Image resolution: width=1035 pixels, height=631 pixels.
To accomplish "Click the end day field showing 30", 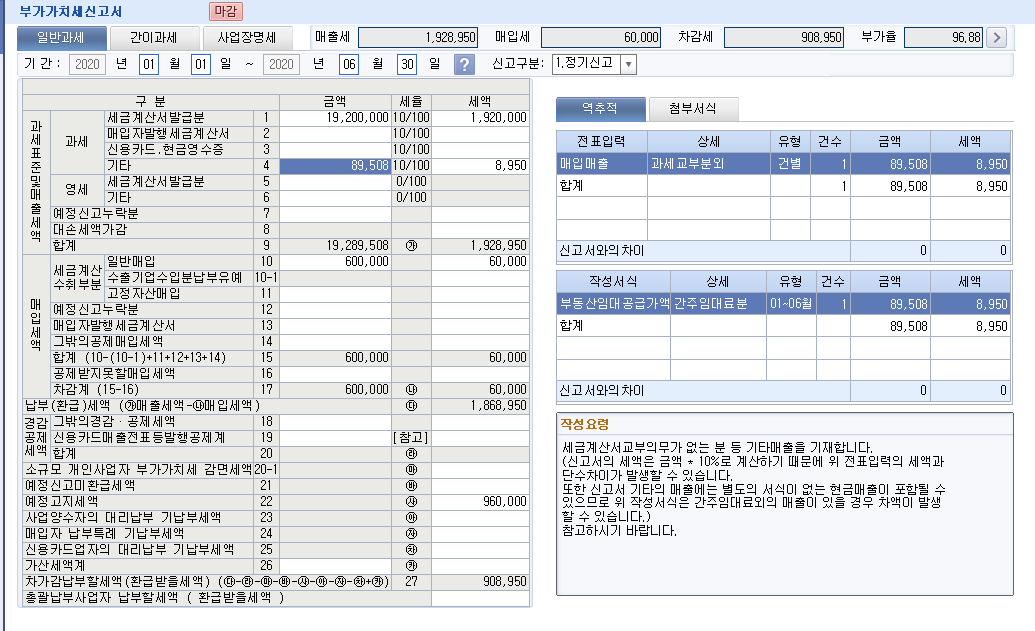I will 406,65.
